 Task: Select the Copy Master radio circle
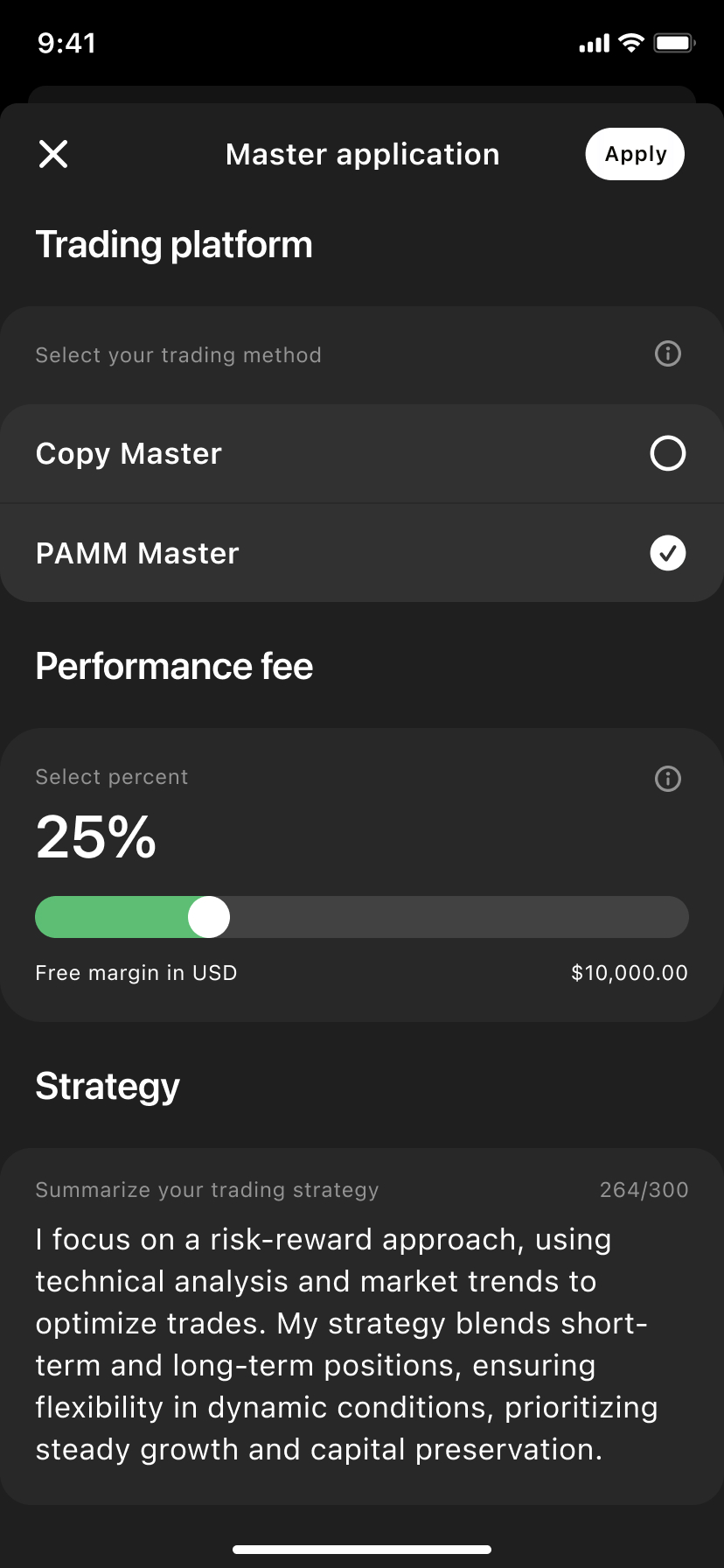pos(668,453)
